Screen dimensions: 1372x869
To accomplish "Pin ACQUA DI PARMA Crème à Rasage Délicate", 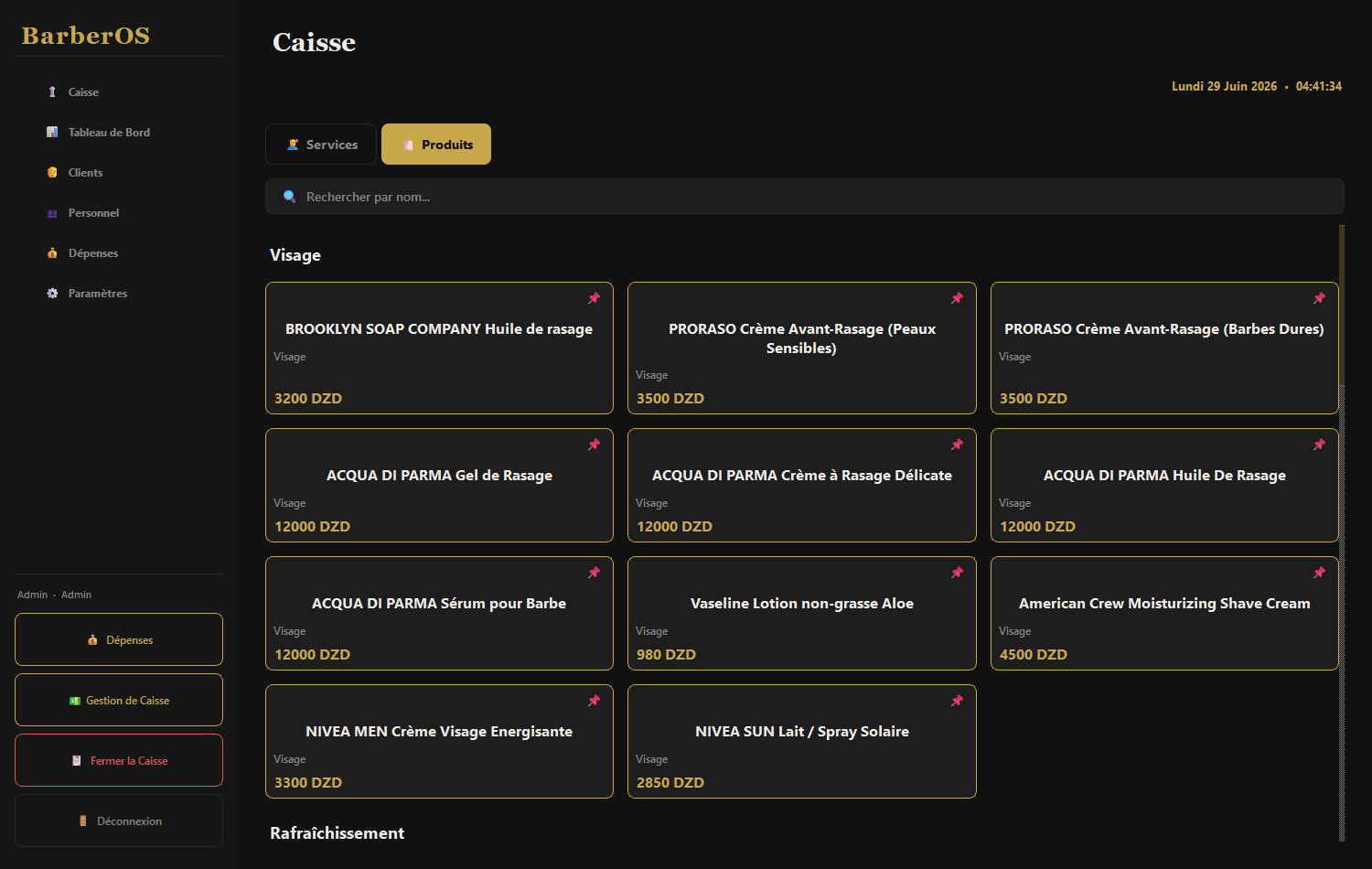I will coord(957,445).
